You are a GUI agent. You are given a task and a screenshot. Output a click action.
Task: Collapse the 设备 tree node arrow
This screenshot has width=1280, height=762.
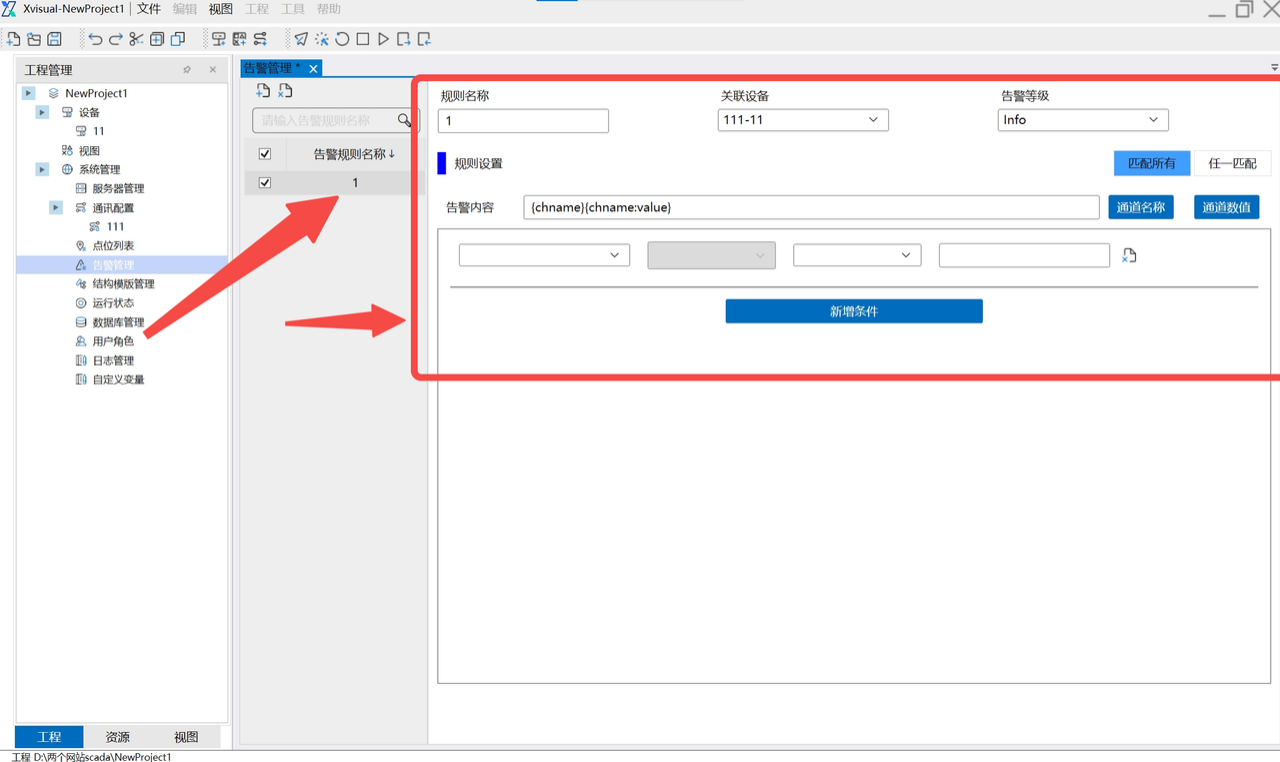click(x=43, y=112)
